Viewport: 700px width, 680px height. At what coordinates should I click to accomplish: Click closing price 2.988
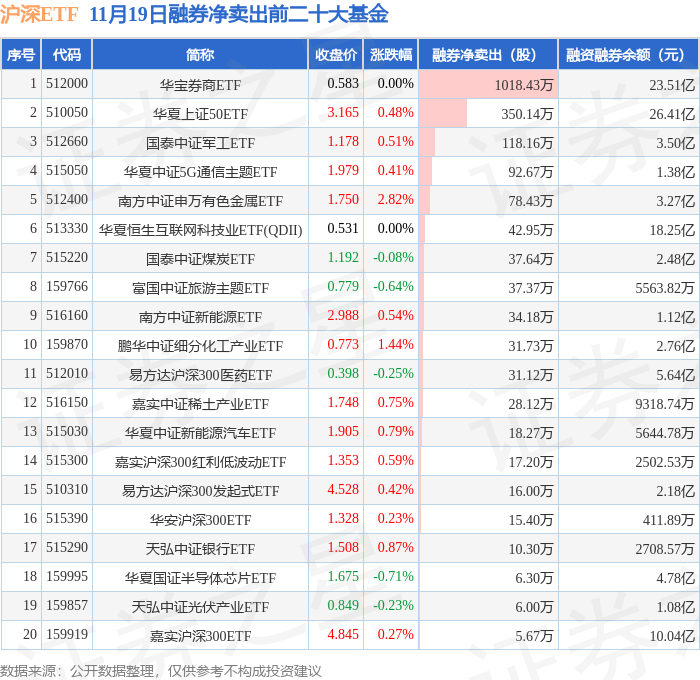click(x=343, y=316)
